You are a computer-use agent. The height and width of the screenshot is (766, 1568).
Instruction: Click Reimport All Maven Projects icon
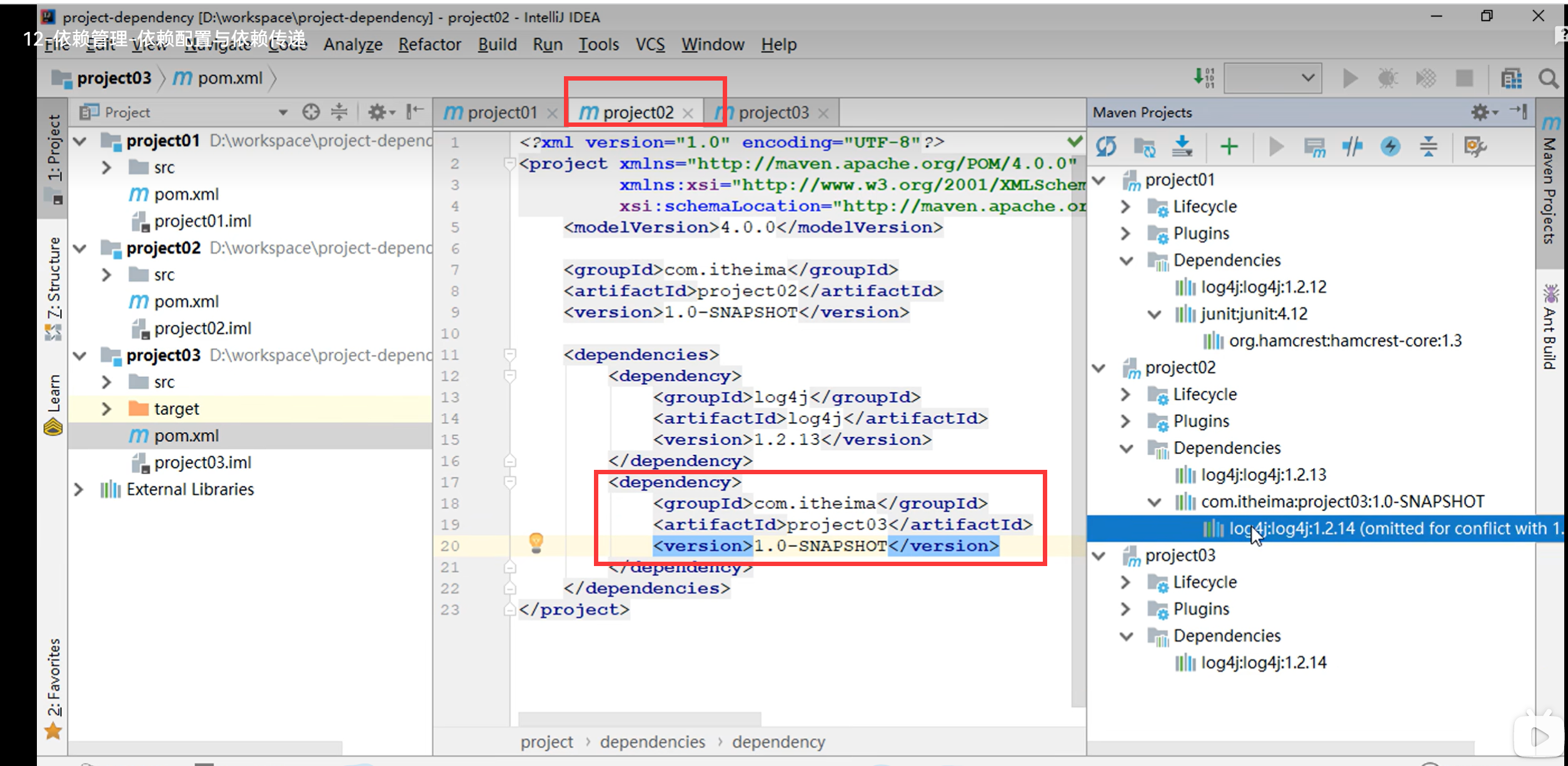pos(1106,147)
